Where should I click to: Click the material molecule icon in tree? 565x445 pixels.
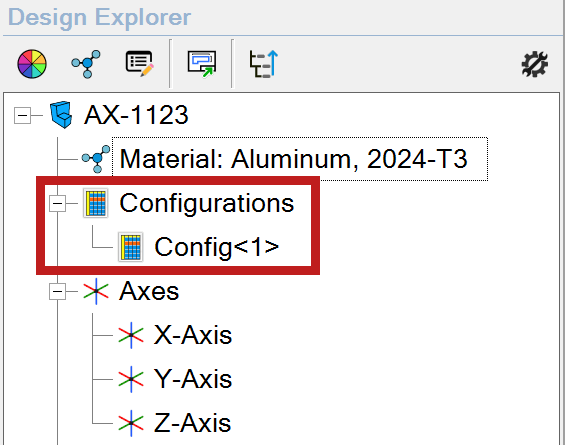click(x=96, y=159)
